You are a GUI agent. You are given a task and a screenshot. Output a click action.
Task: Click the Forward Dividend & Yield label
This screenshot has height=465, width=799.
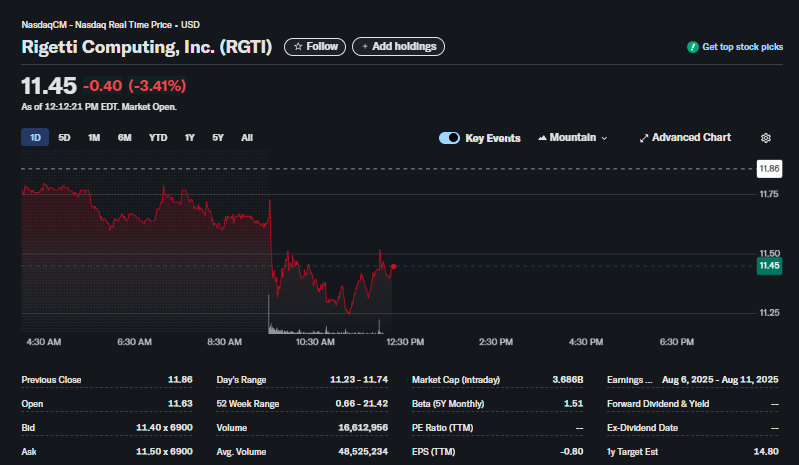658,404
